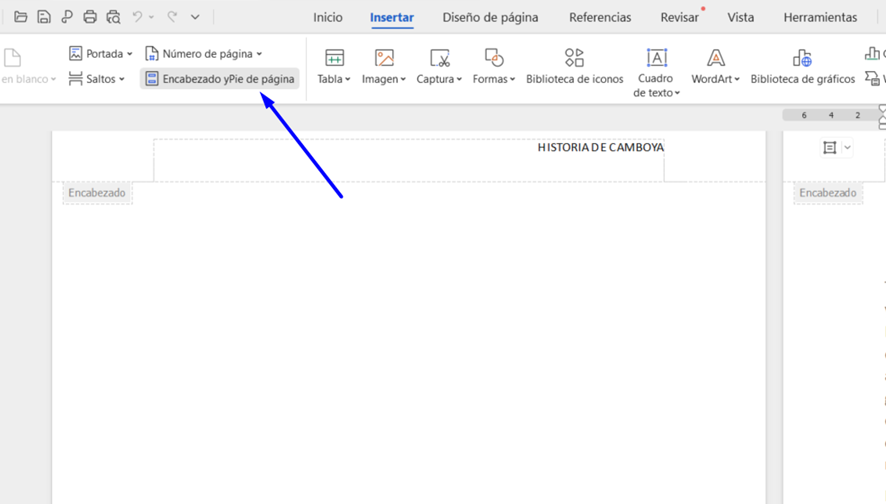Image resolution: width=886 pixels, height=504 pixels.
Task: Click Encabezado y Pie de página button
Action: pyautogui.click(x=220, y=79)
